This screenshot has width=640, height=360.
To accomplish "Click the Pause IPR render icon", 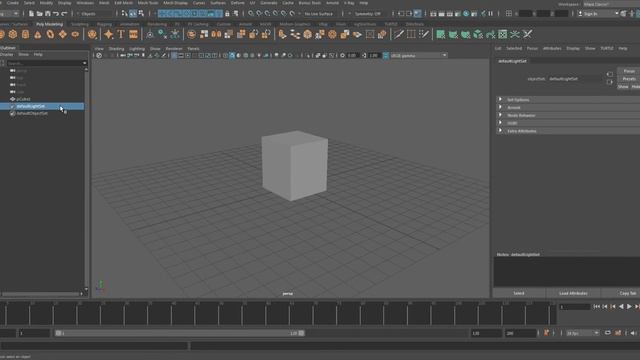I will (491, 13).
